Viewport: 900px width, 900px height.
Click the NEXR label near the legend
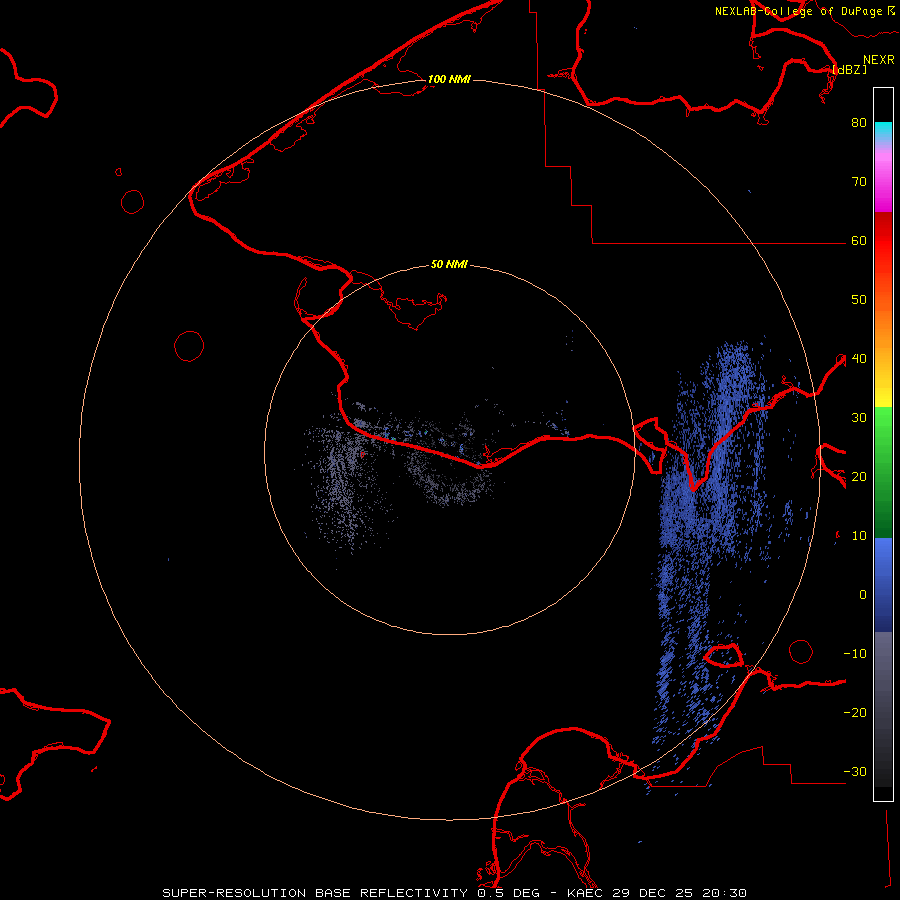click(x=879, y=60)
